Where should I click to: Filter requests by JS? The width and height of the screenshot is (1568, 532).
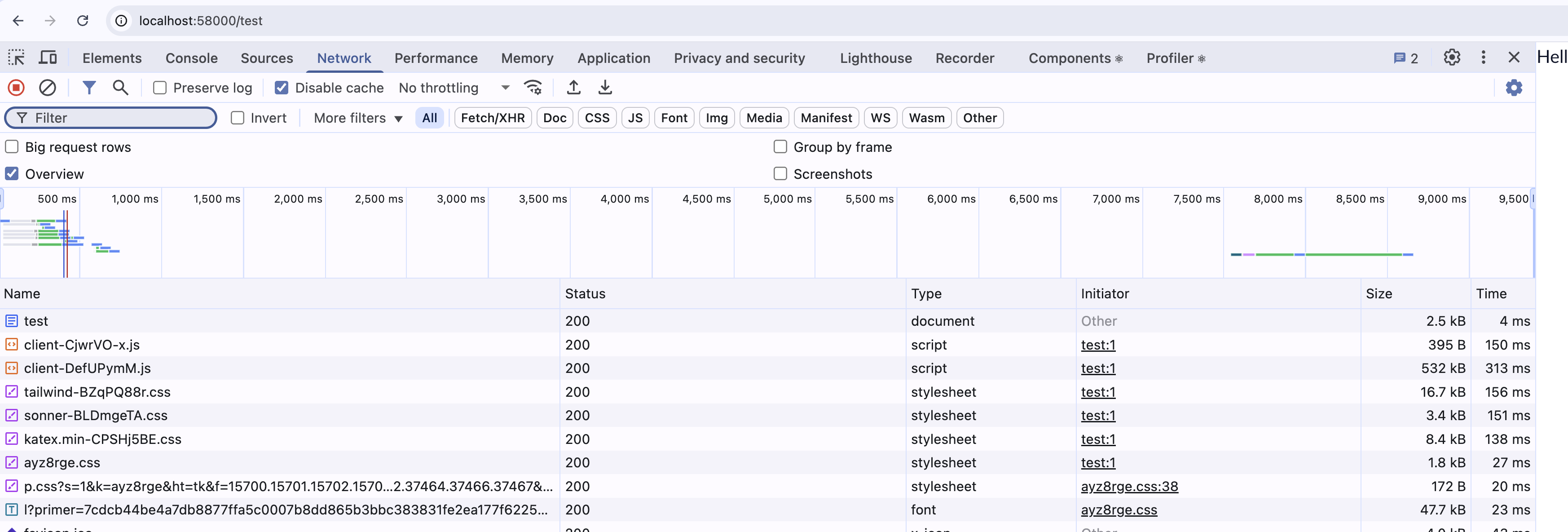tap(635, 118)
